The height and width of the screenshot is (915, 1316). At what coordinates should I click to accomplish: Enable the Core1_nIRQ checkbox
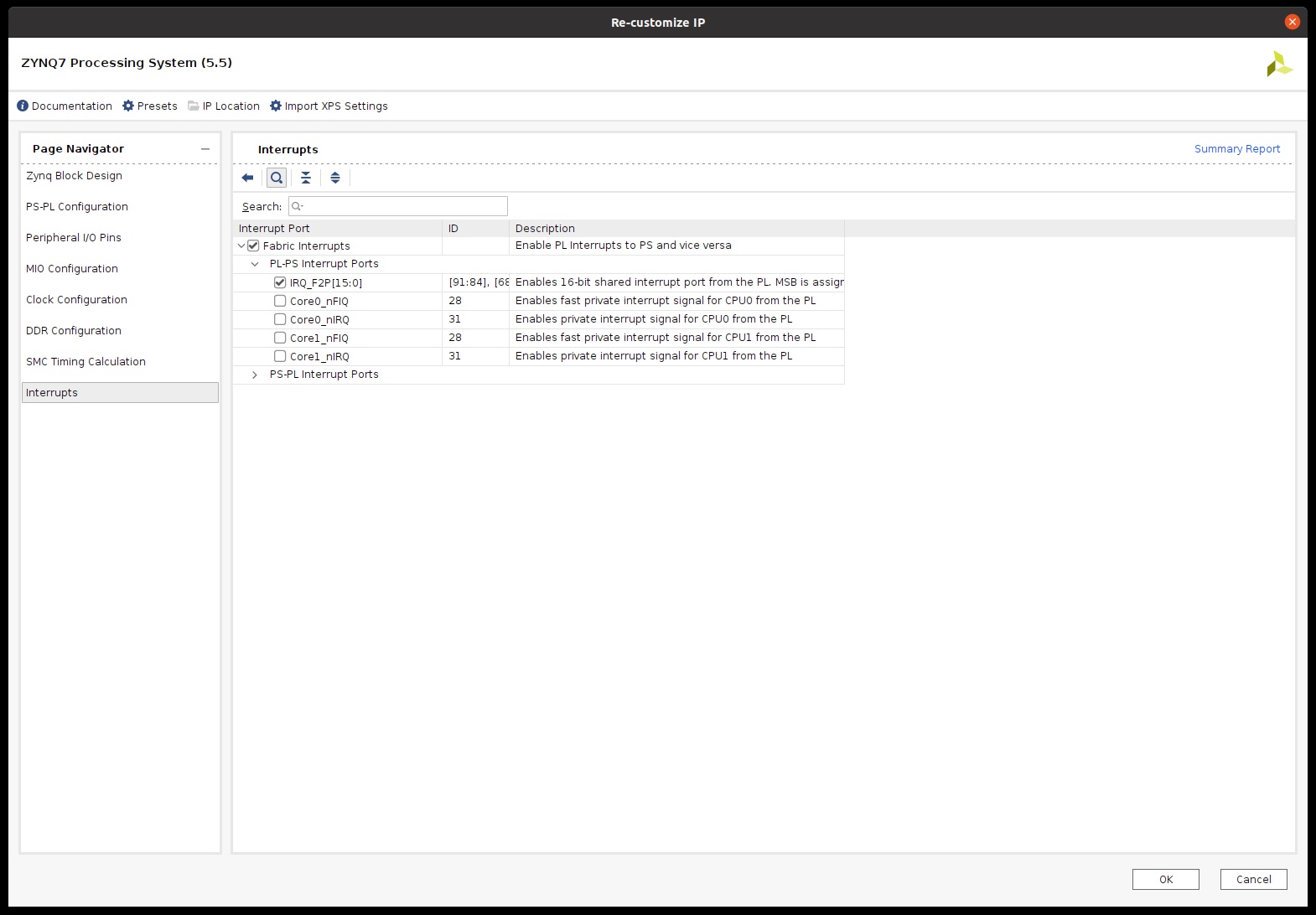pyautogui.click(x=280, y=356)
